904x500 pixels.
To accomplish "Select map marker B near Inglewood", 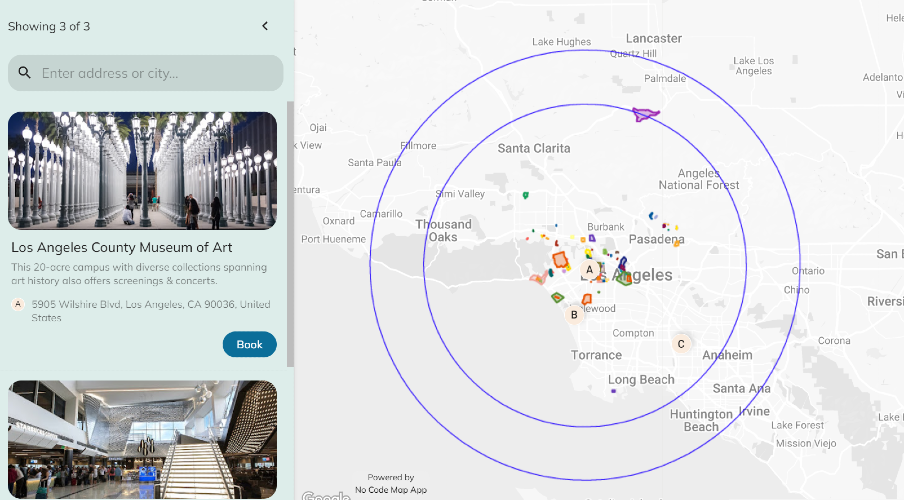I will coord(574,315).
